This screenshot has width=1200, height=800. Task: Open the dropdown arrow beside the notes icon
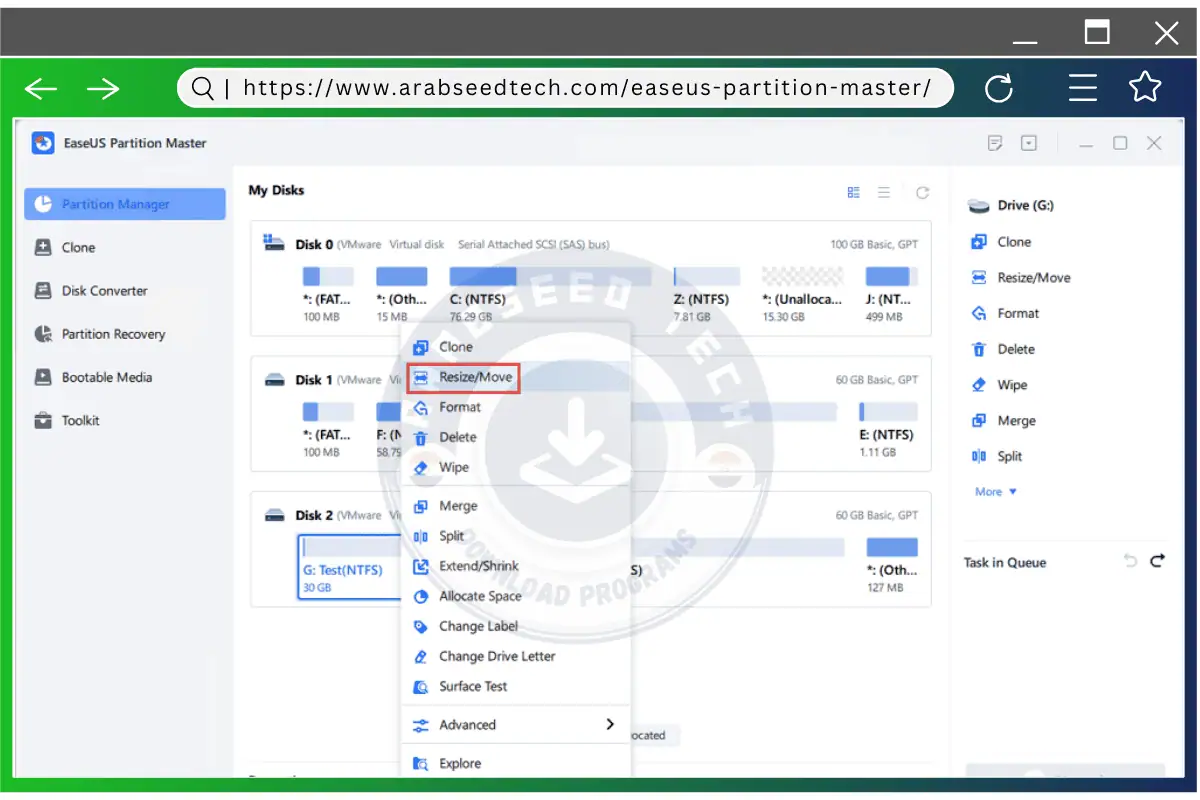point(1028,143)
